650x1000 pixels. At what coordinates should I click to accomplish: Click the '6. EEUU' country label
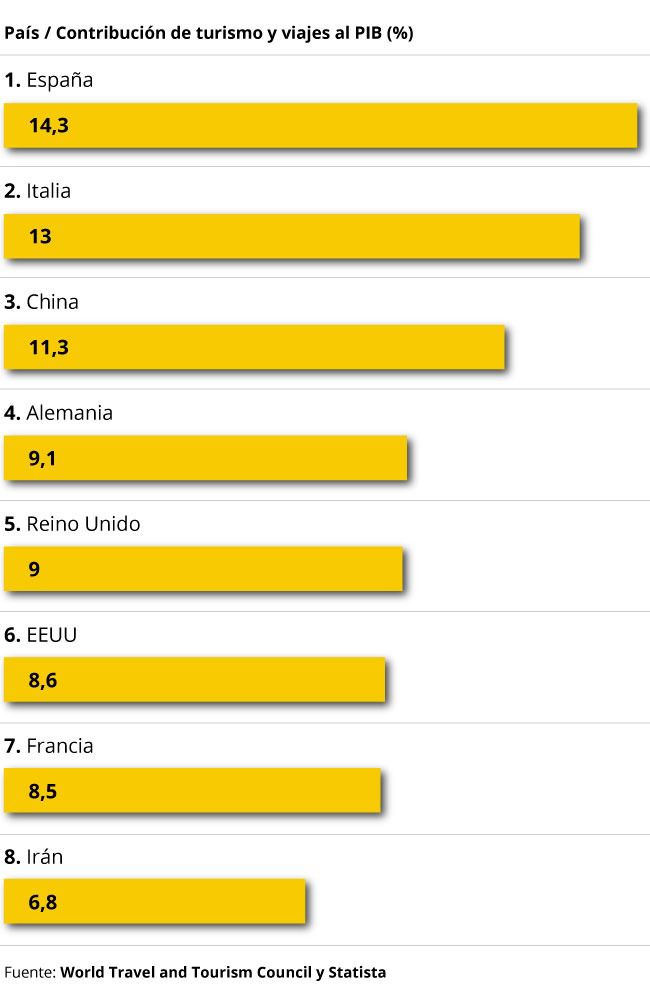[41, 635]
